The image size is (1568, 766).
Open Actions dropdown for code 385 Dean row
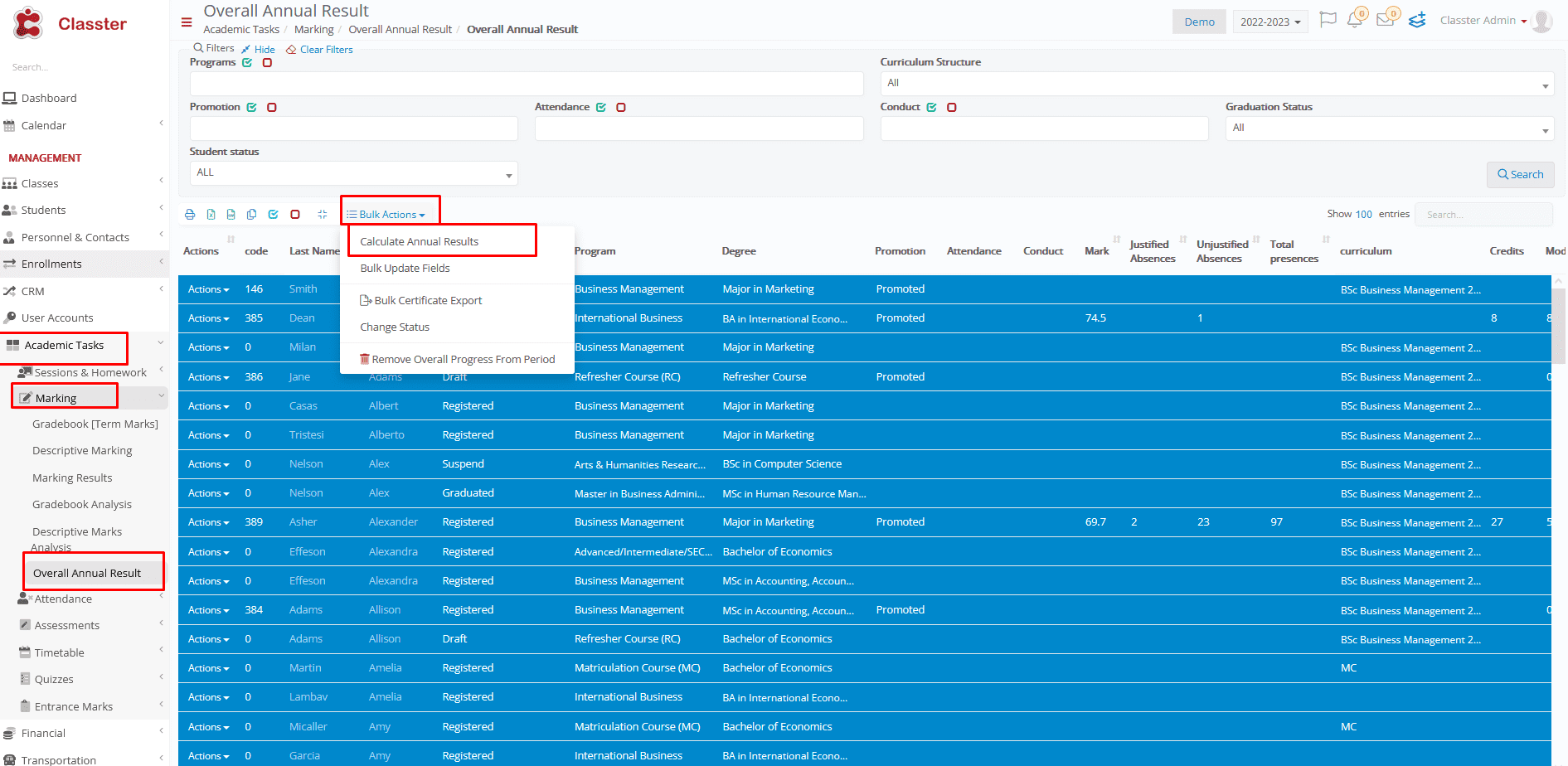[x=208, y=318]
